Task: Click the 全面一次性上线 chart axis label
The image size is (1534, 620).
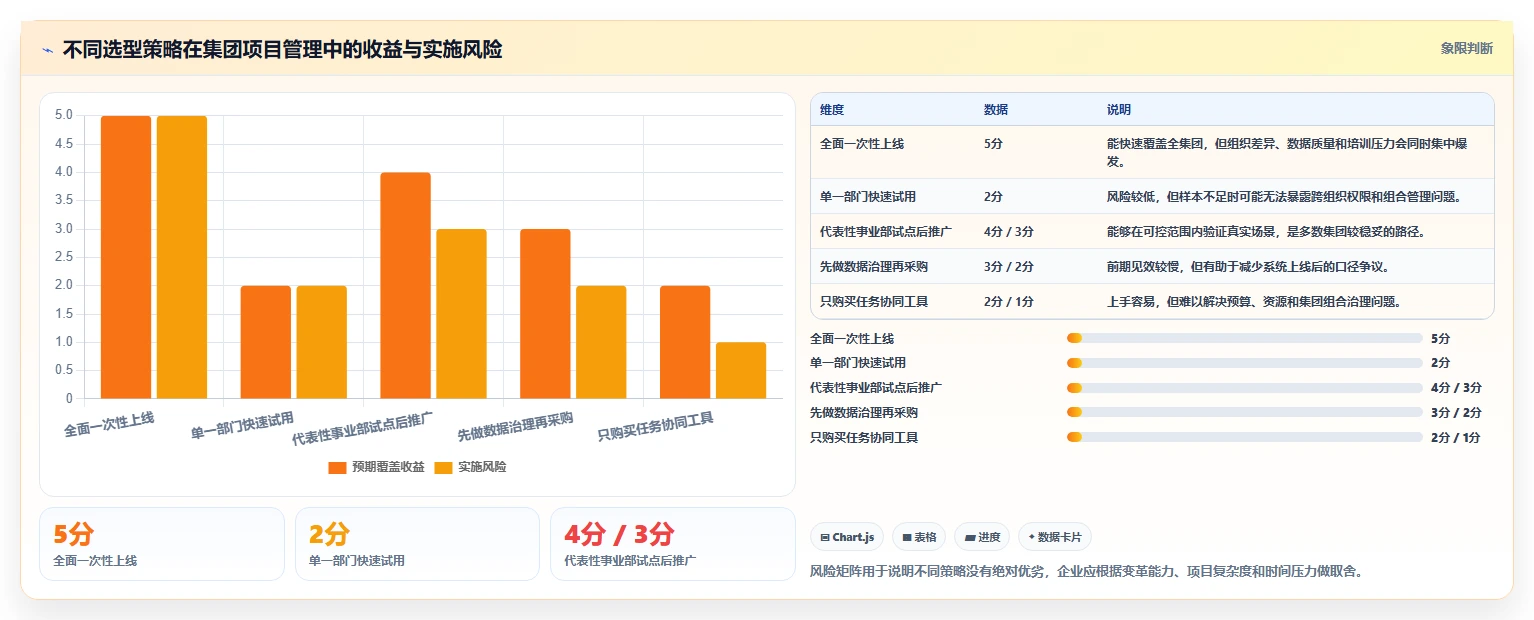Action: pos(109,425)
